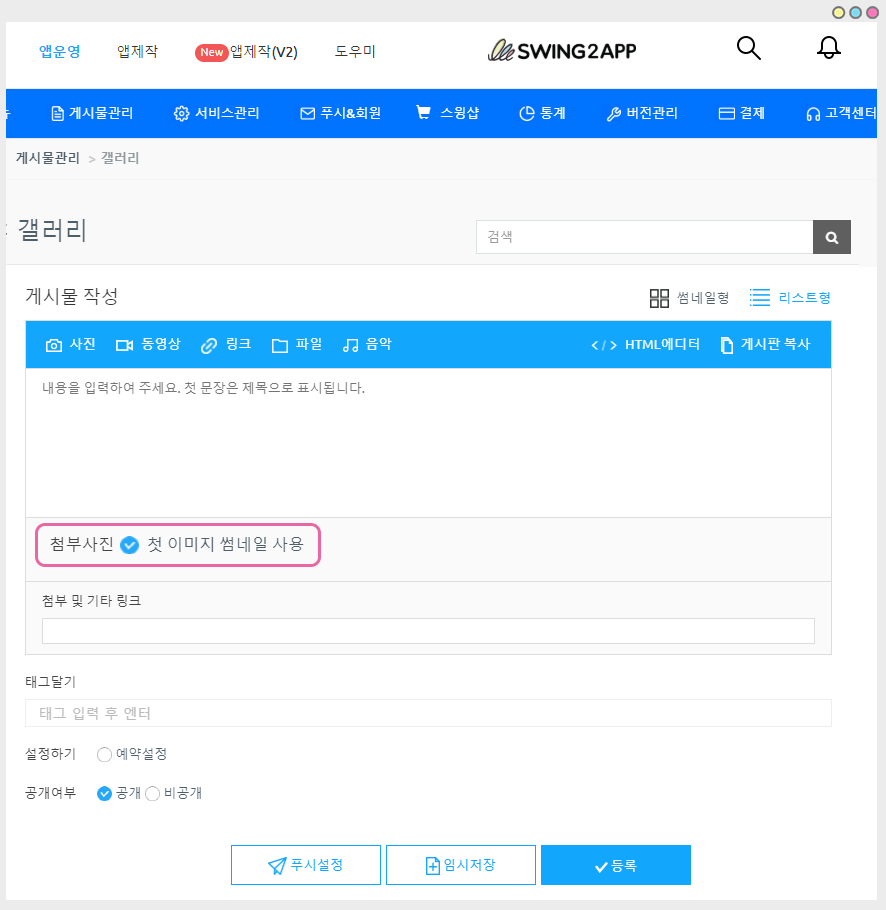
Task: Go to the 앱제작 tab
Action: coord(137,51)
